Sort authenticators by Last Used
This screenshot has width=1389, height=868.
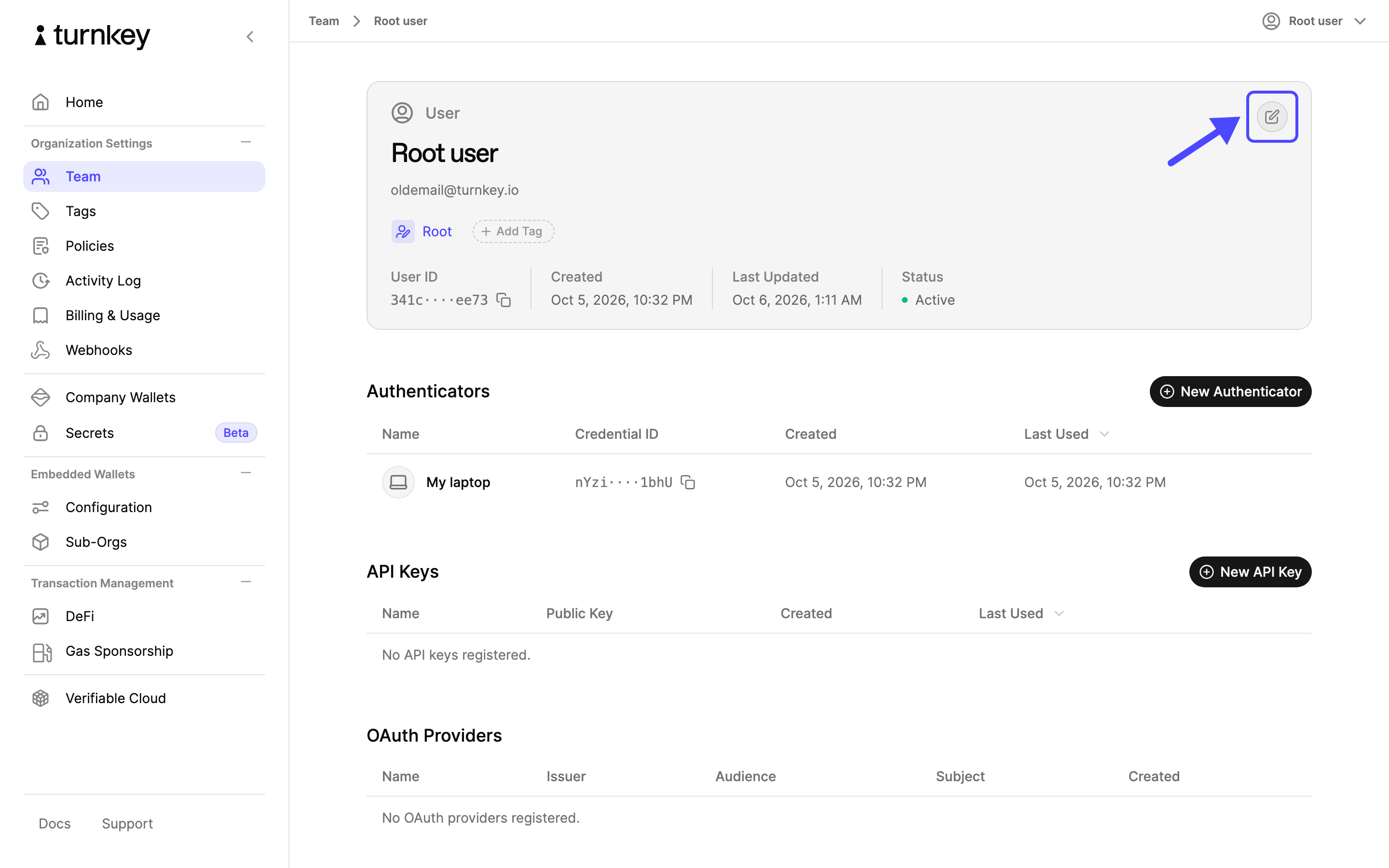(x=1066, y=434)
